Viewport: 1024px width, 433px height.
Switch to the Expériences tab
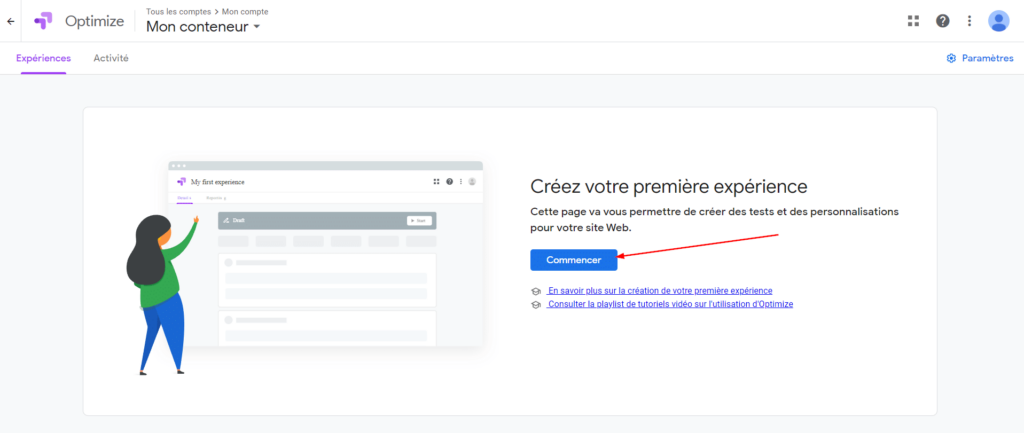[x=43, y=58]
